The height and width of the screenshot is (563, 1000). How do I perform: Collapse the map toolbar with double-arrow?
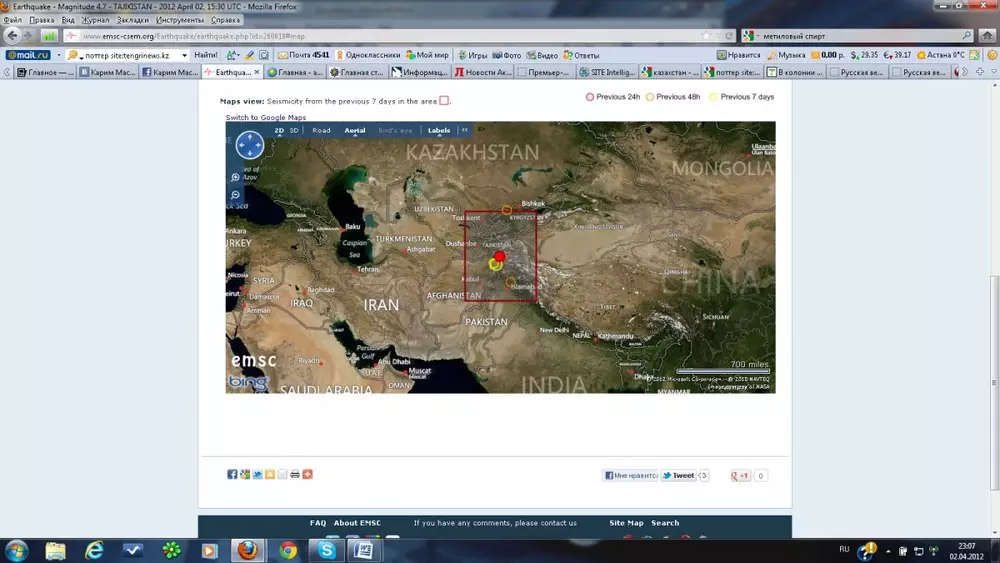(x=464, y=130)
